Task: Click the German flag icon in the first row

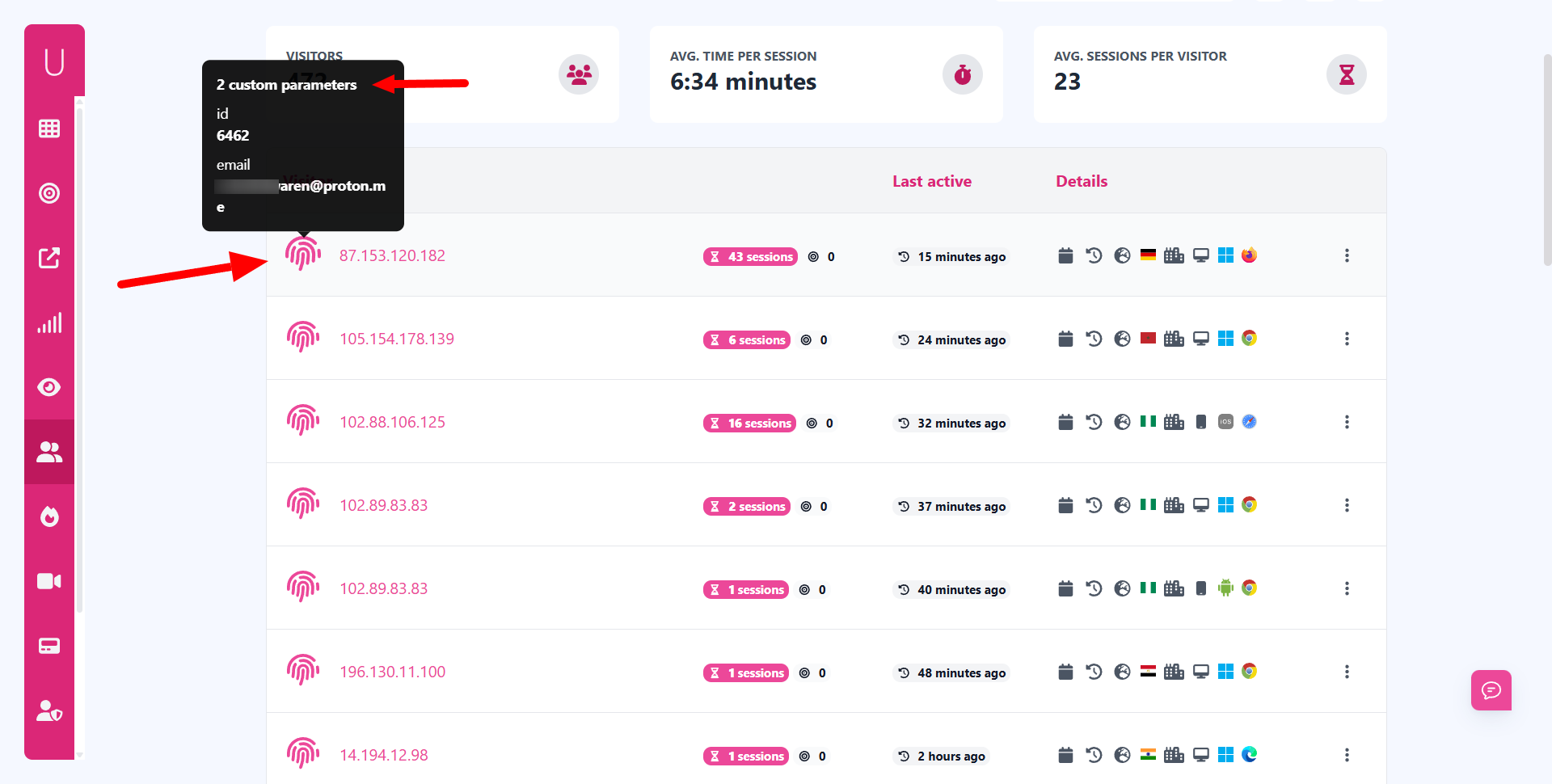Action: click(x=1148, y=254)
